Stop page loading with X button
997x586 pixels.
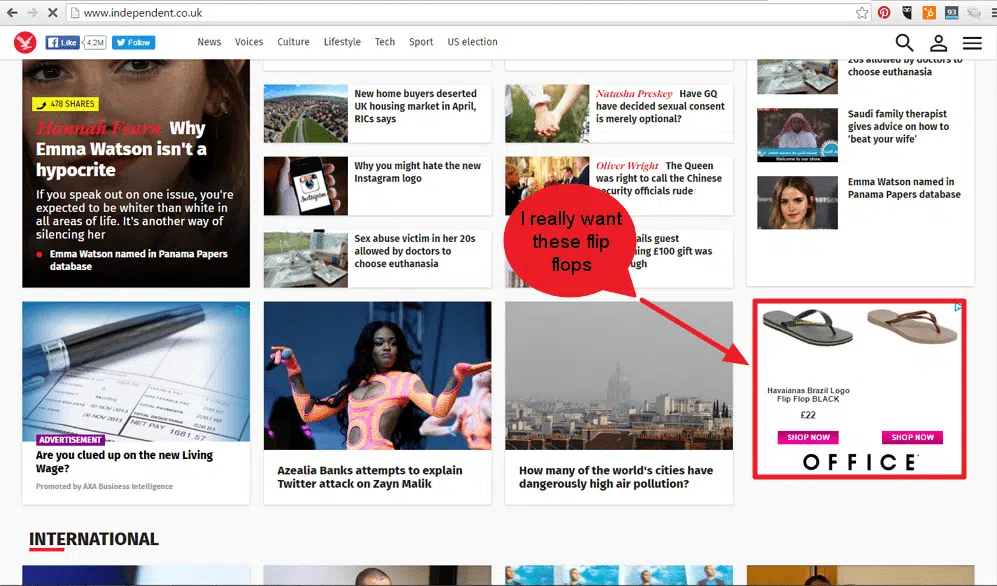(x=52, y=13)
